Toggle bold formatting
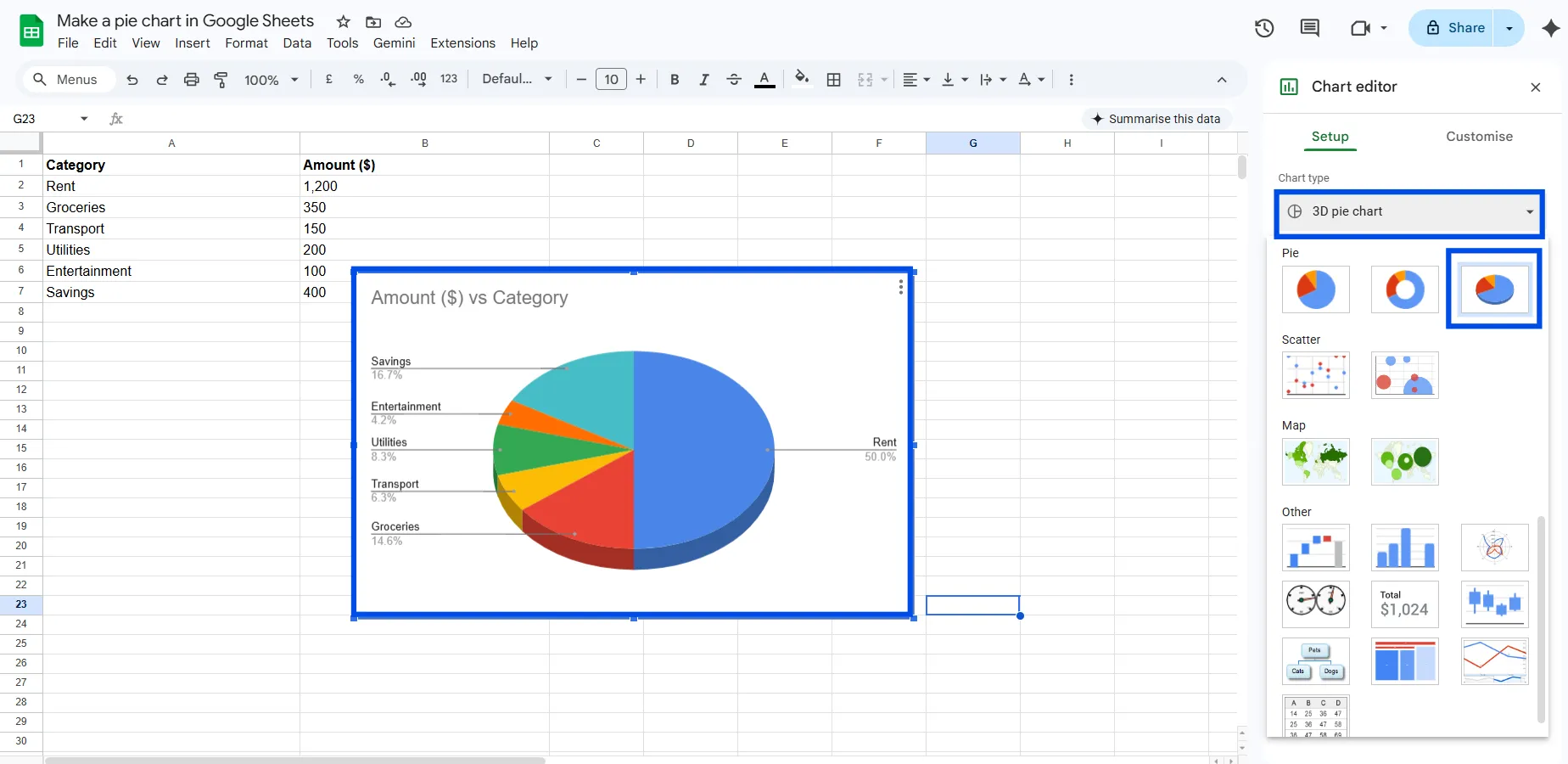This screenshot has width=1568, height=764. tap(675, 80)
